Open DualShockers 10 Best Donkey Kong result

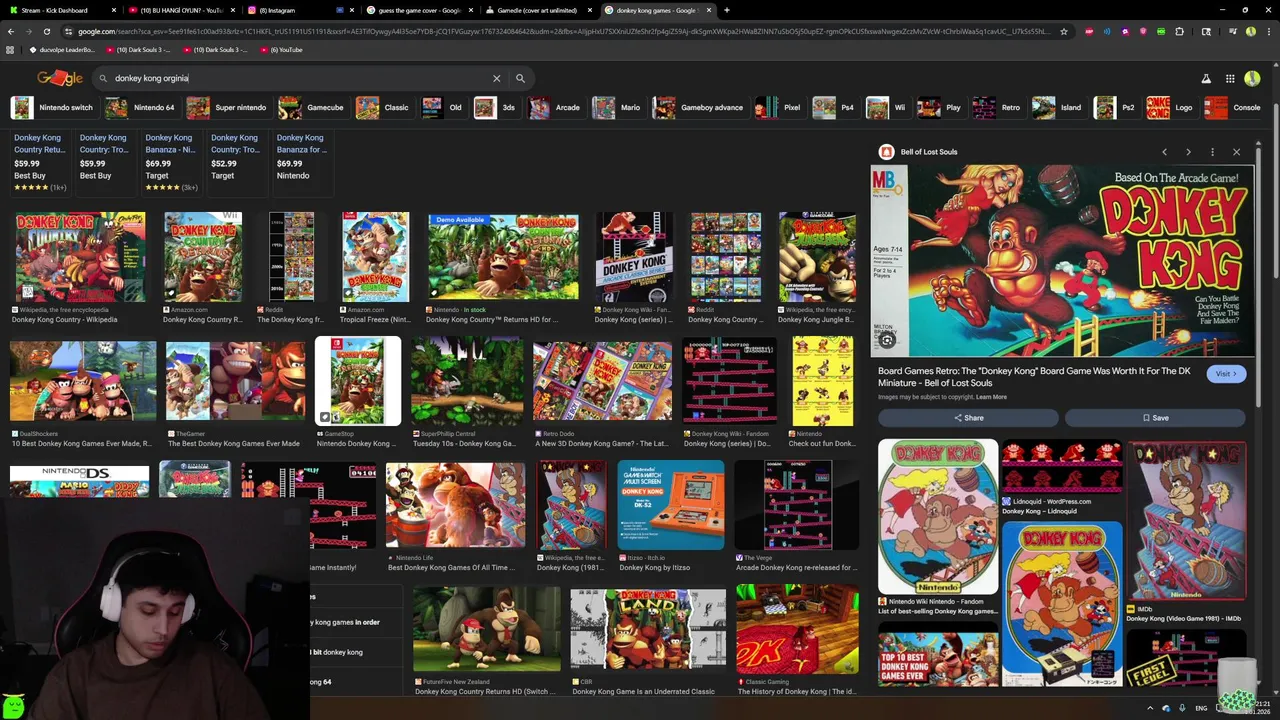pyautogui.click(x=83, y=382)
